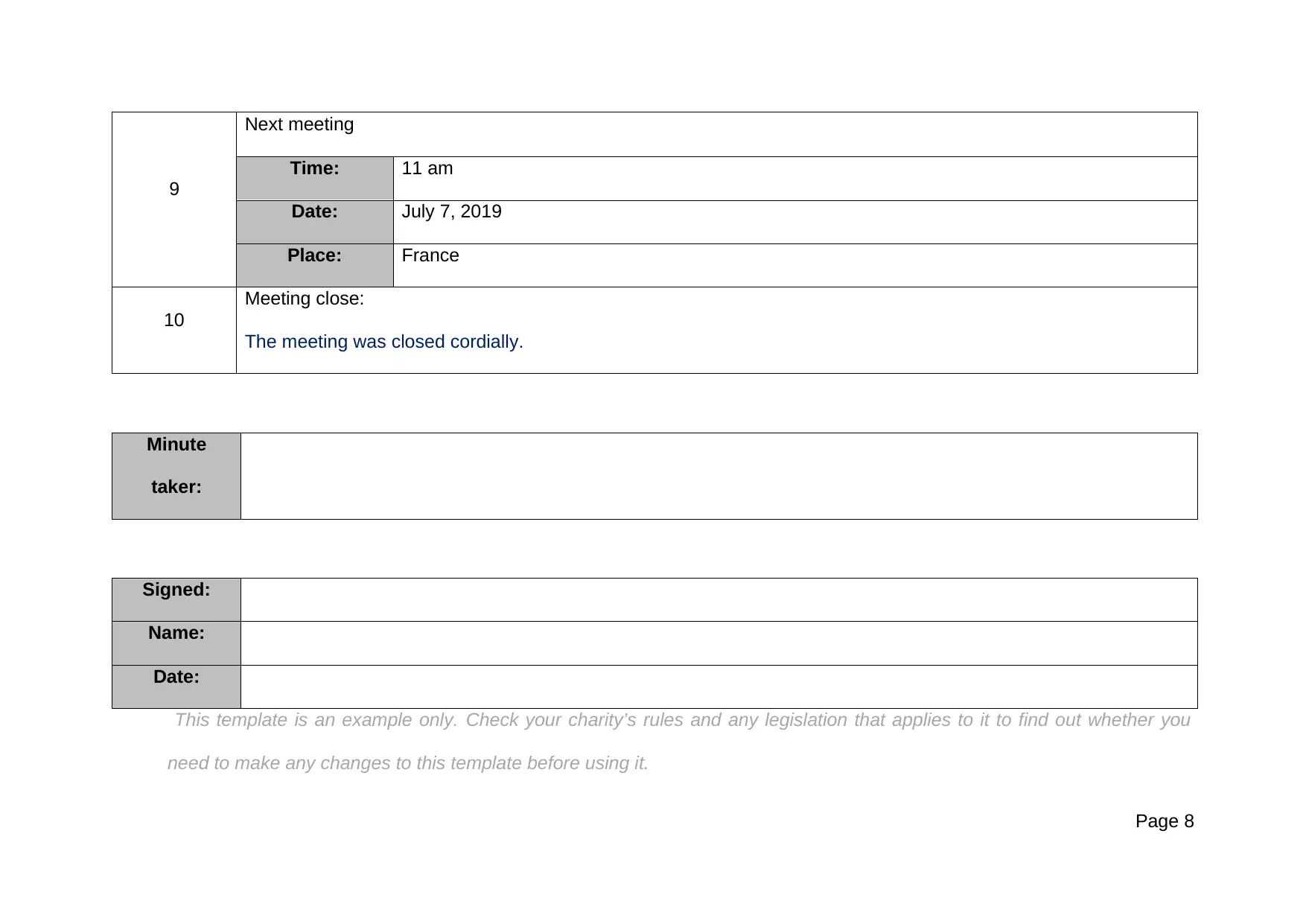Select the '11 am' time value
Viewport: 1306px width, 924px height.
click(427, 168)
